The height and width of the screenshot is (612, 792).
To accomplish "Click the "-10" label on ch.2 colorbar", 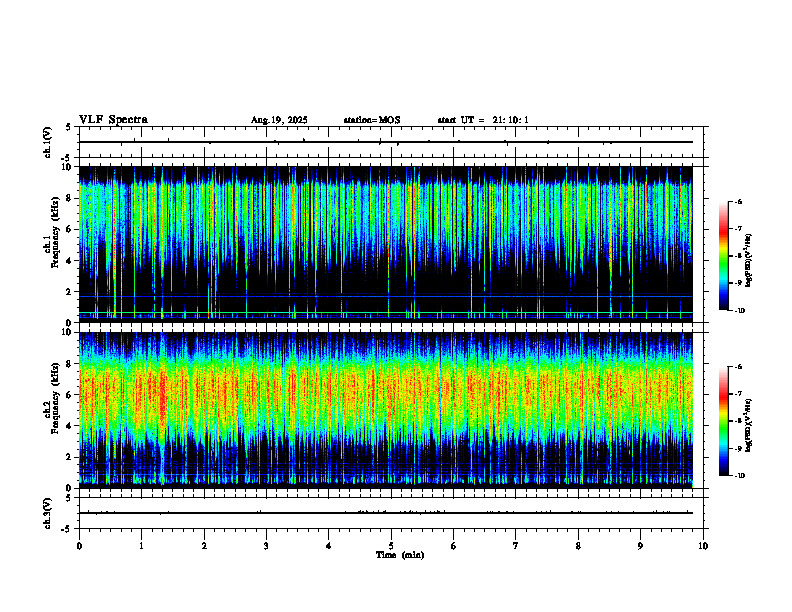I will (740, 476).
